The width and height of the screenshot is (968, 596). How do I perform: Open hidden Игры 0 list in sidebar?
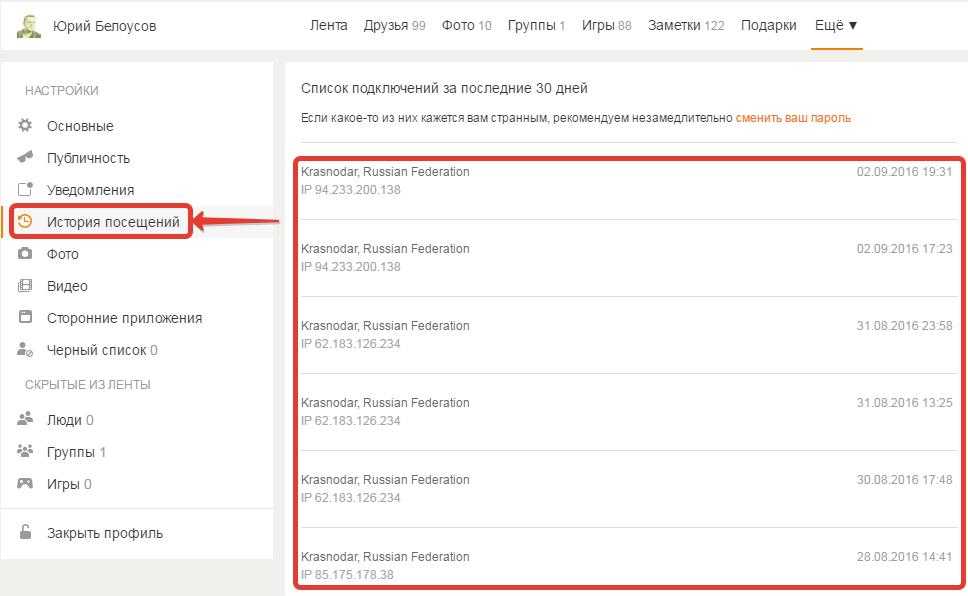coord(69,484)
